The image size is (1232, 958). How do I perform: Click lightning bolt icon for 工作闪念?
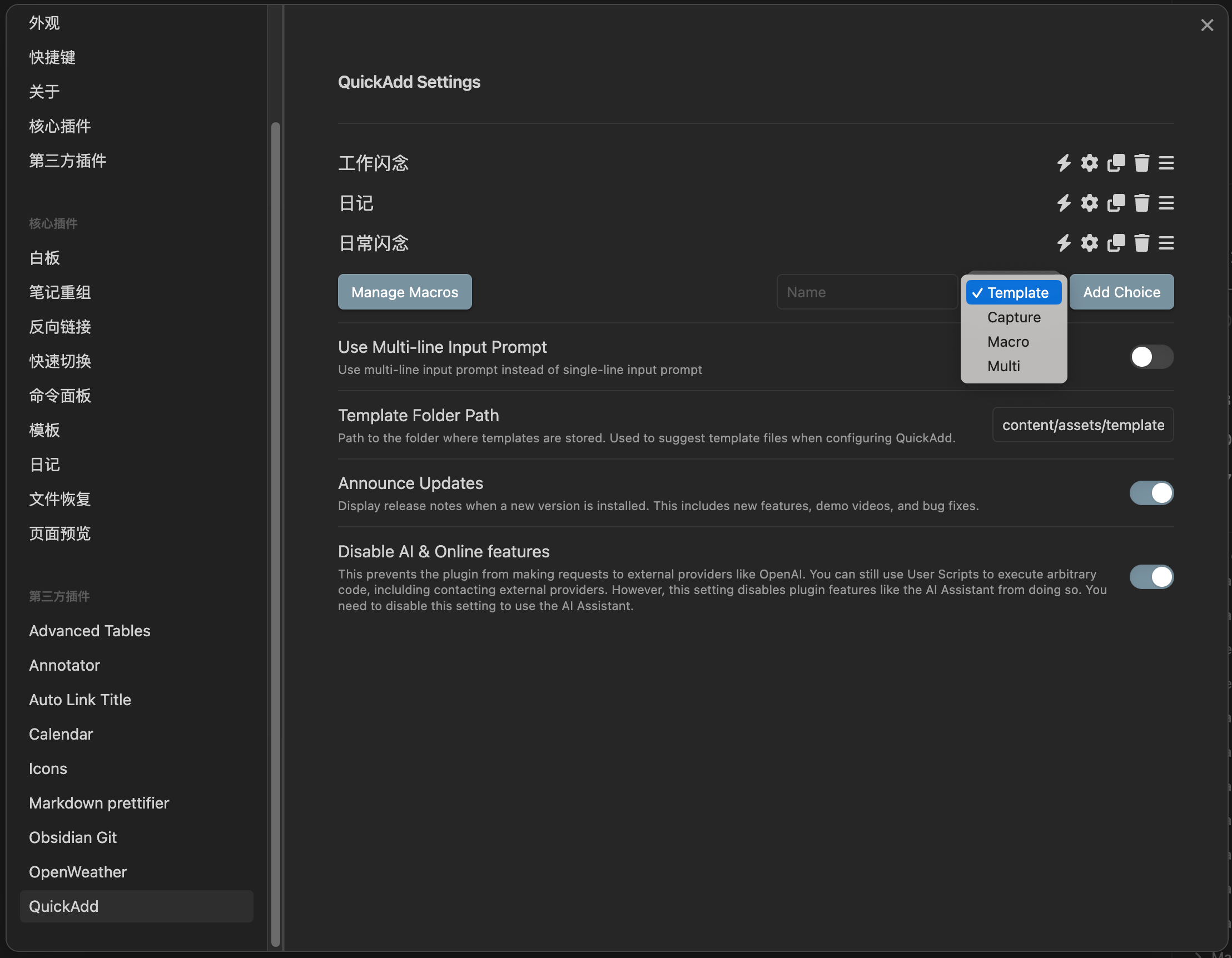pyautogui.click(x=1064, y=163)
